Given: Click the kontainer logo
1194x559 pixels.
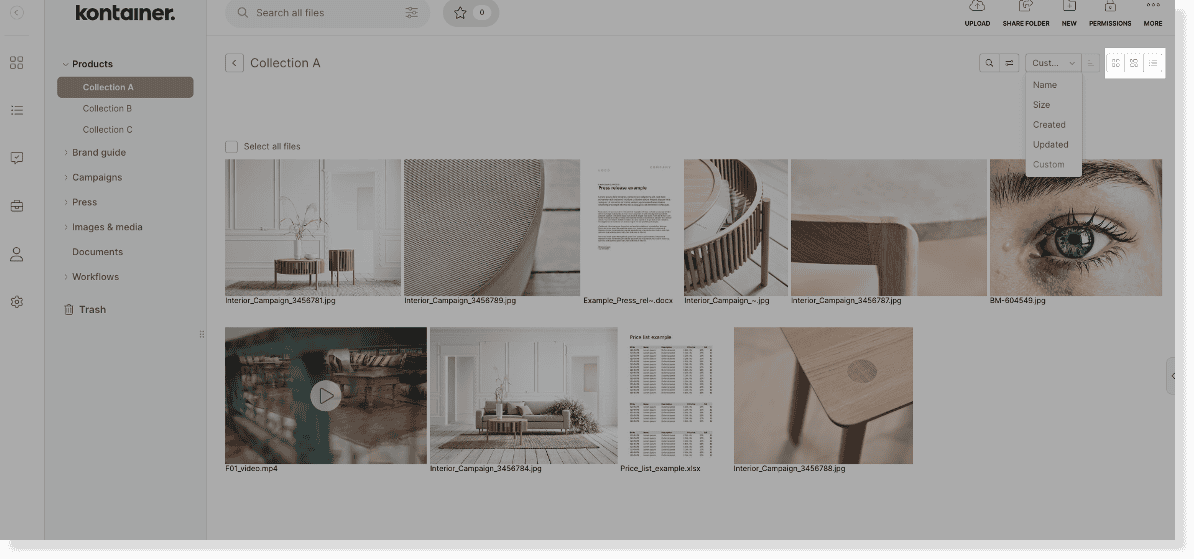Looking at the screenshot, I should (125, 13).
